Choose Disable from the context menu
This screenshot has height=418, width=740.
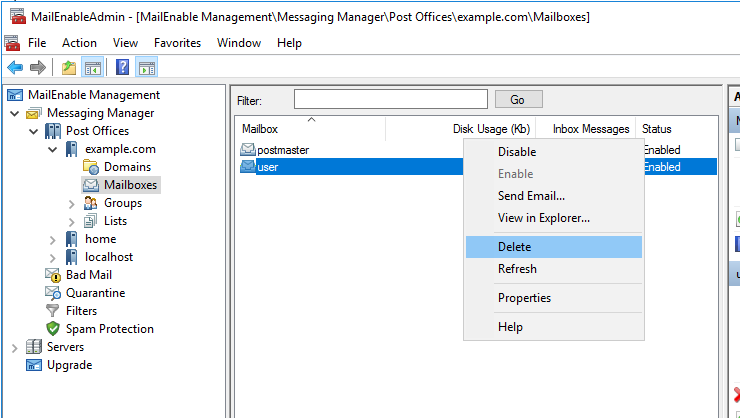(x=554, y=152)
